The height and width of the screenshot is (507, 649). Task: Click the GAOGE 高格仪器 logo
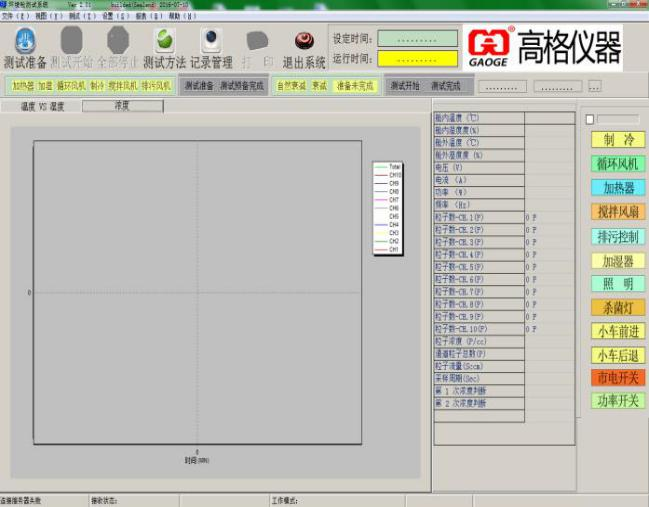[543, 47]
